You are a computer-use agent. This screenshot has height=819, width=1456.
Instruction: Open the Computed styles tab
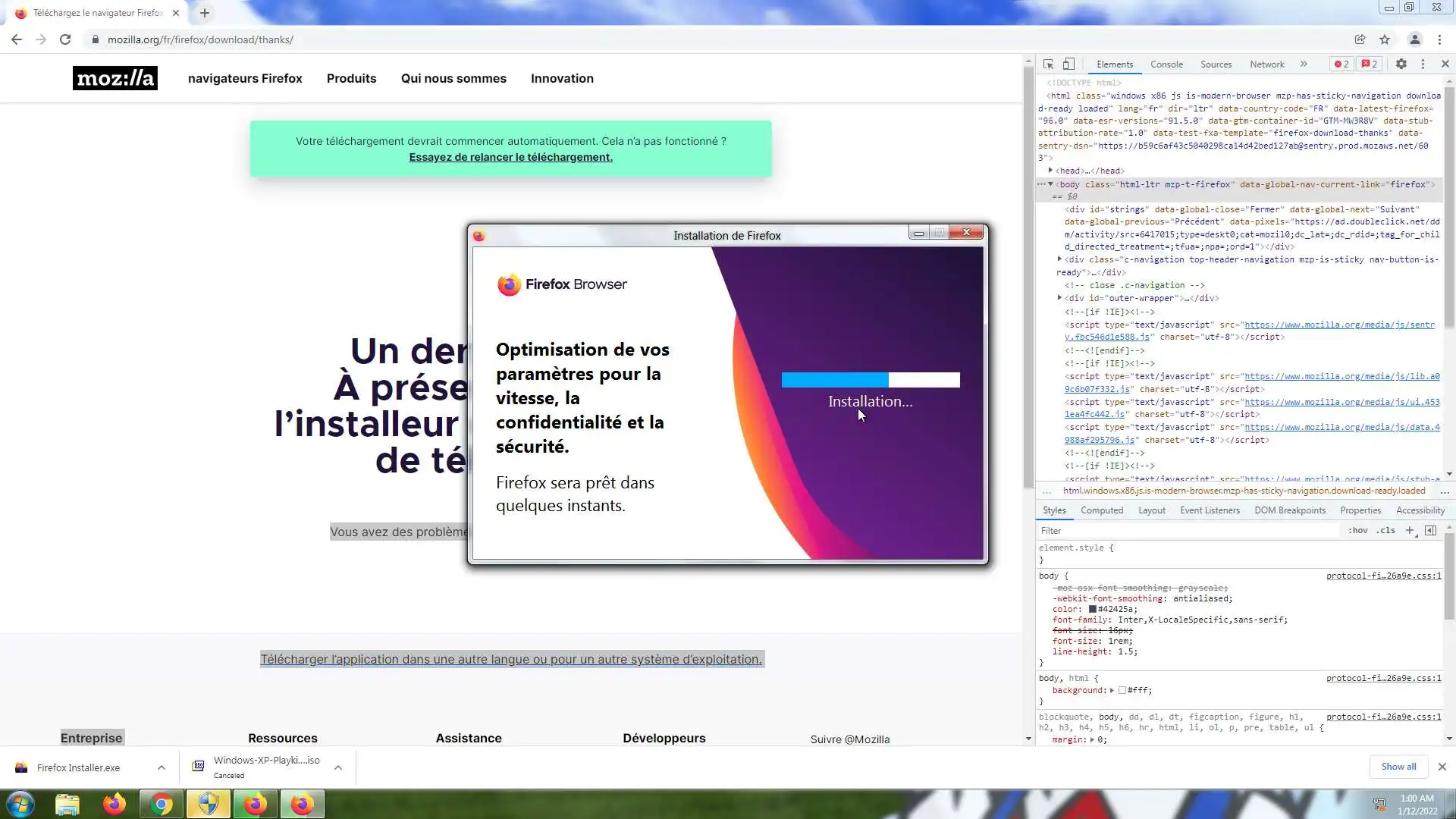(x=1101, y=510)
